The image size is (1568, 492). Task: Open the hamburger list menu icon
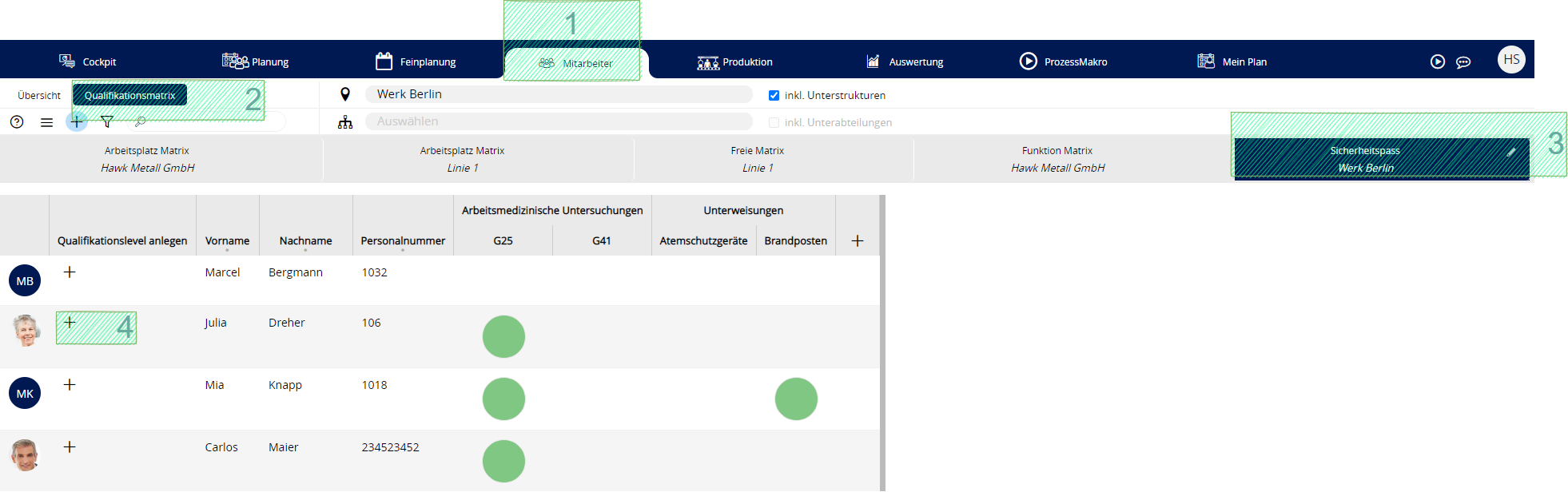point(47,122)
